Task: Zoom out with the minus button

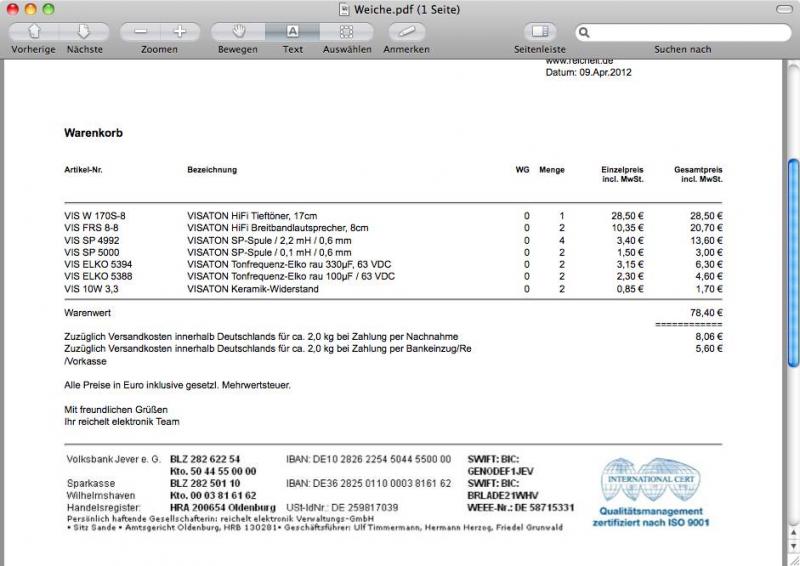Action: 140,32
